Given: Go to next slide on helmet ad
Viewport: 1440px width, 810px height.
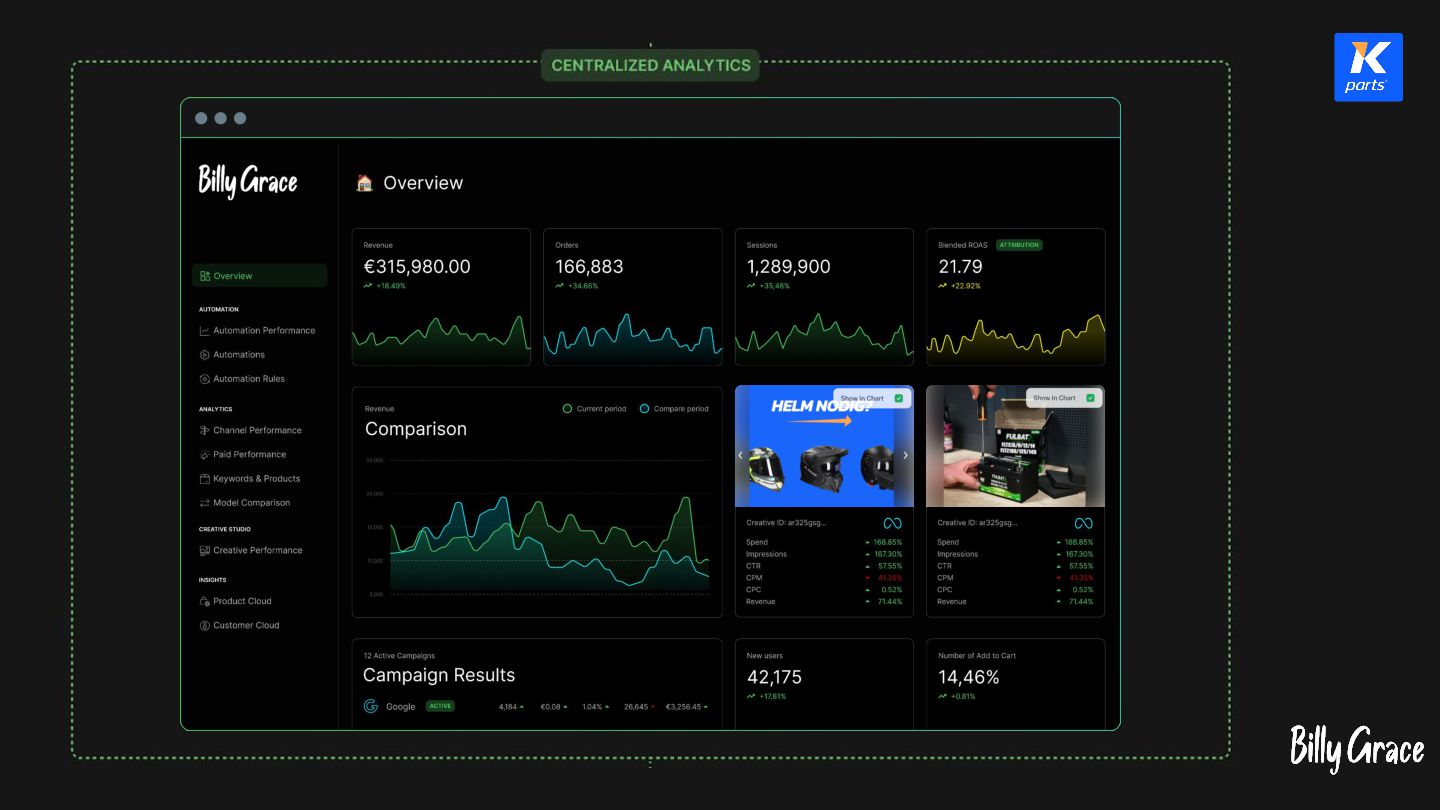Looking at the screenshot, I should pos(905,455).
